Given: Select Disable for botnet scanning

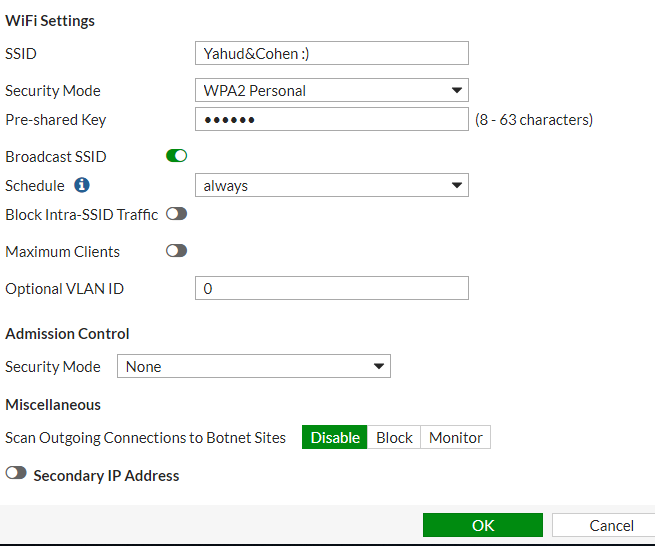Looking at the screenshot, I should (x=334, y=438).
